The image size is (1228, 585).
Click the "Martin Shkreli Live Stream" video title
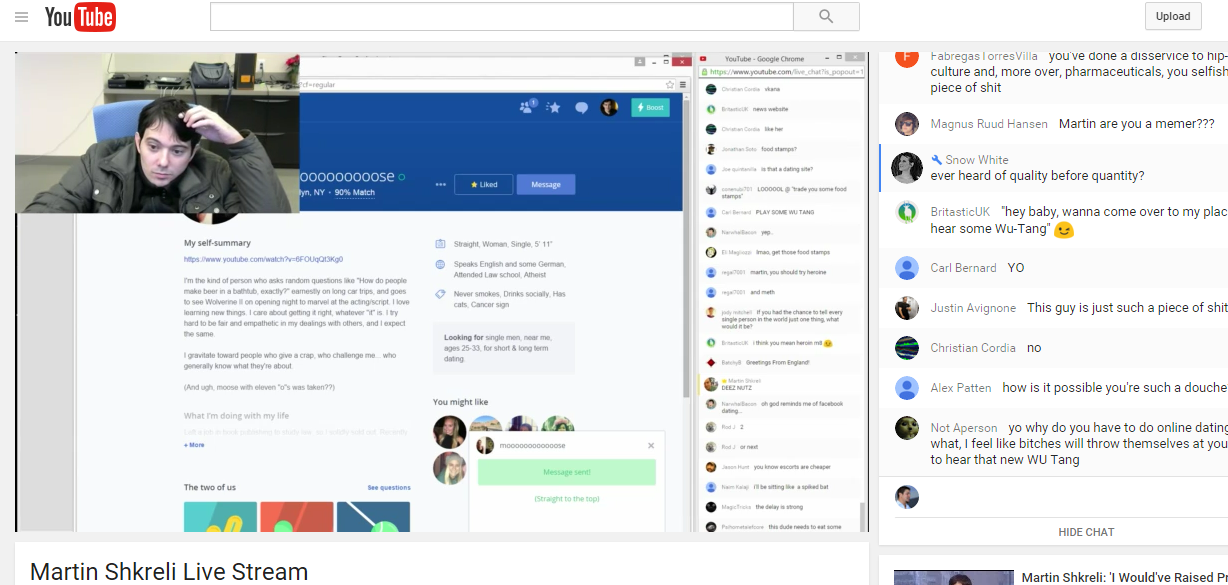click(x=169, y=572)
